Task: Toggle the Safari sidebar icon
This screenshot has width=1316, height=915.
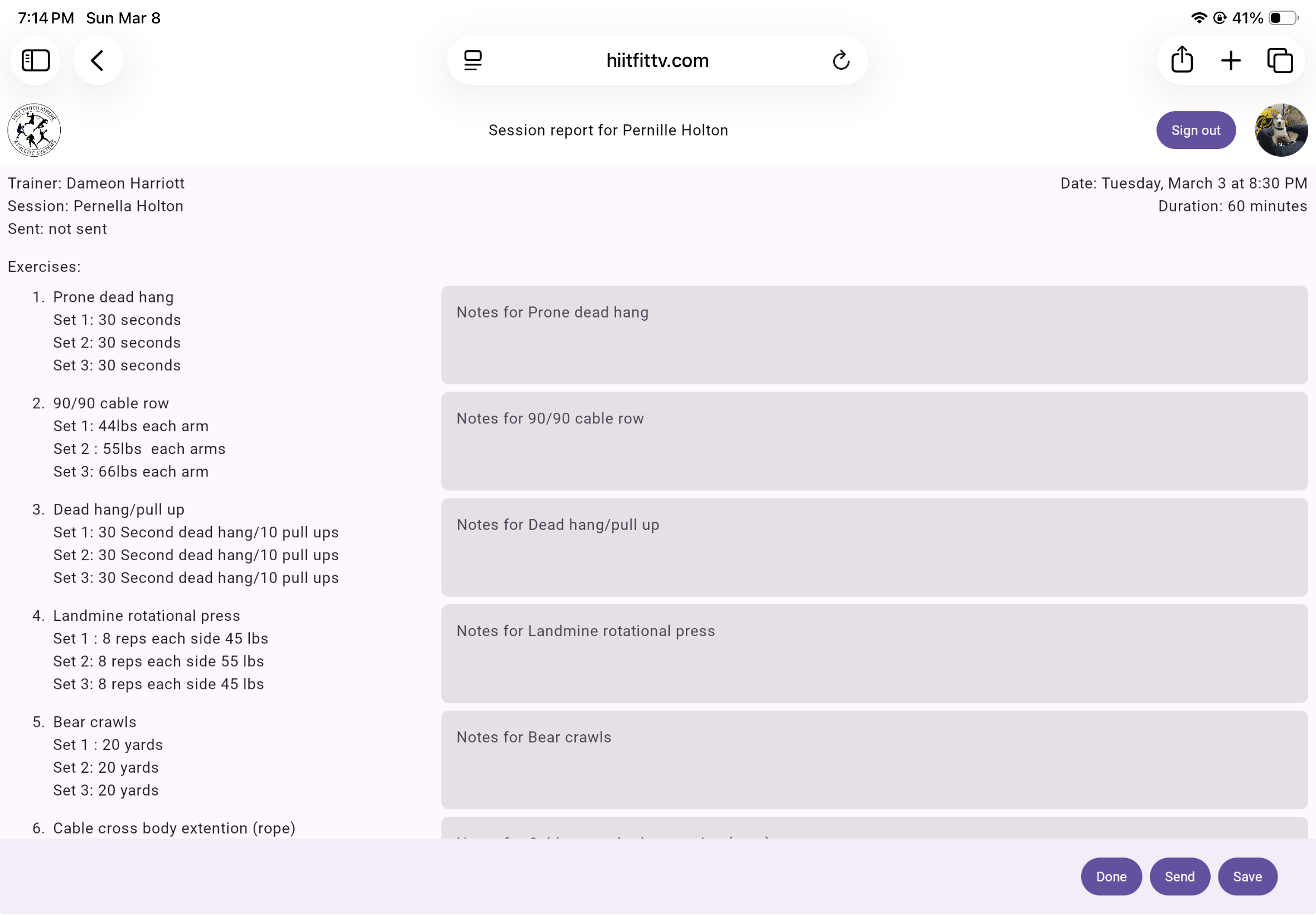Action: (x=36, y=60)
